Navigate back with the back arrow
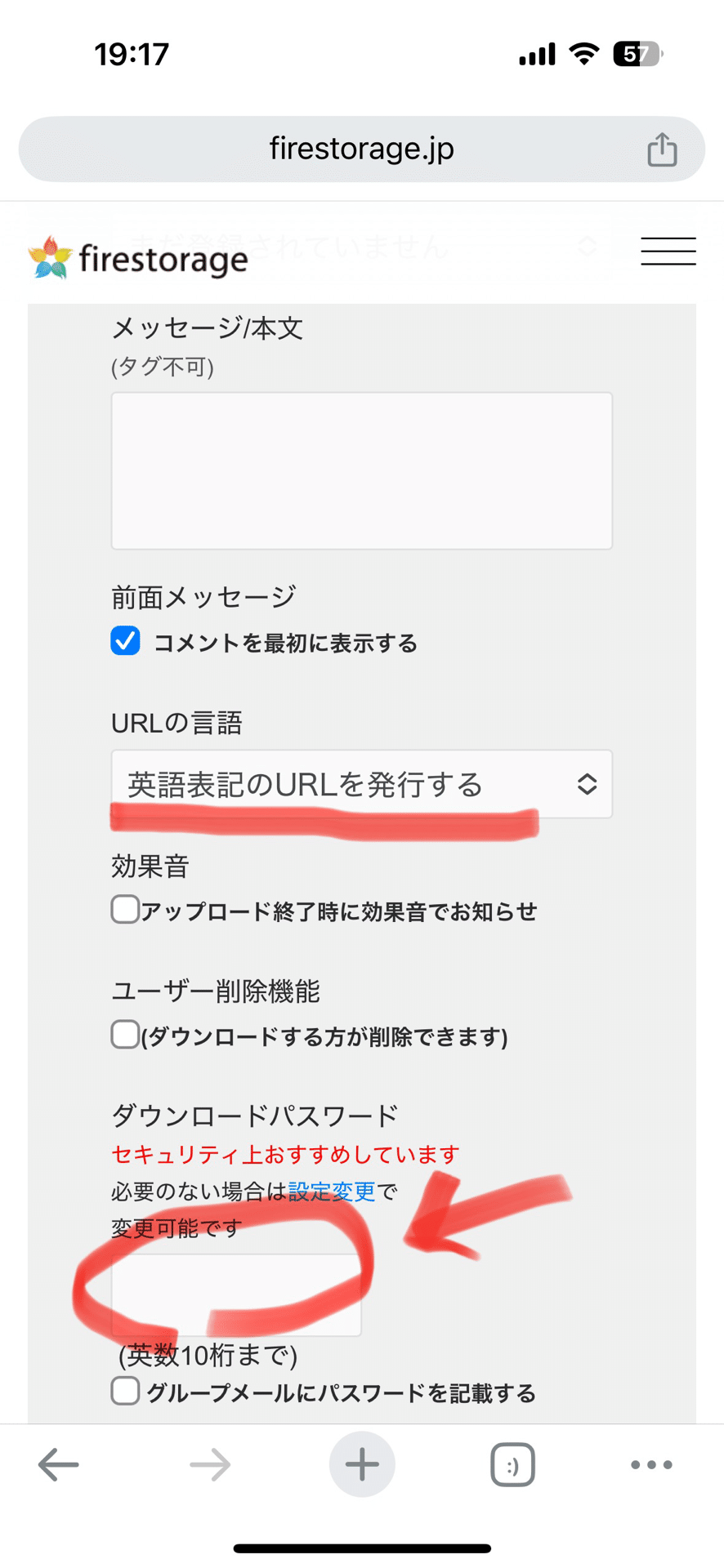The height and width of the screenshot is (1568, 724). tap(57, 1464)
